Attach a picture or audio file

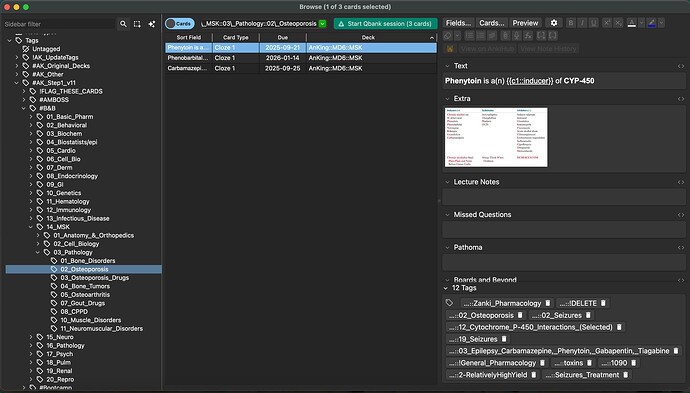(506, 36)
